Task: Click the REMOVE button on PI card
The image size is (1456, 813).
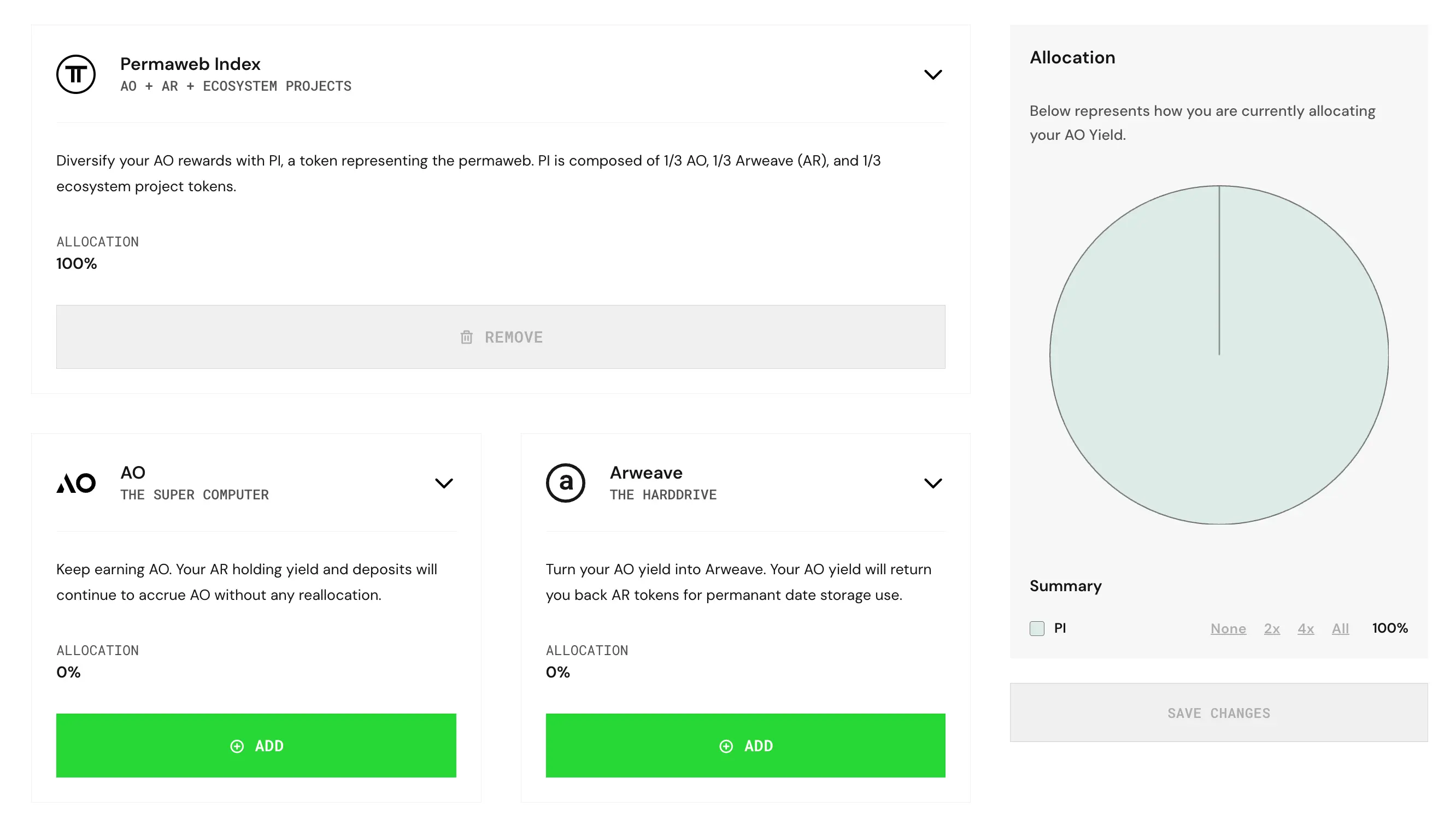Action: [x=501, y=337]
